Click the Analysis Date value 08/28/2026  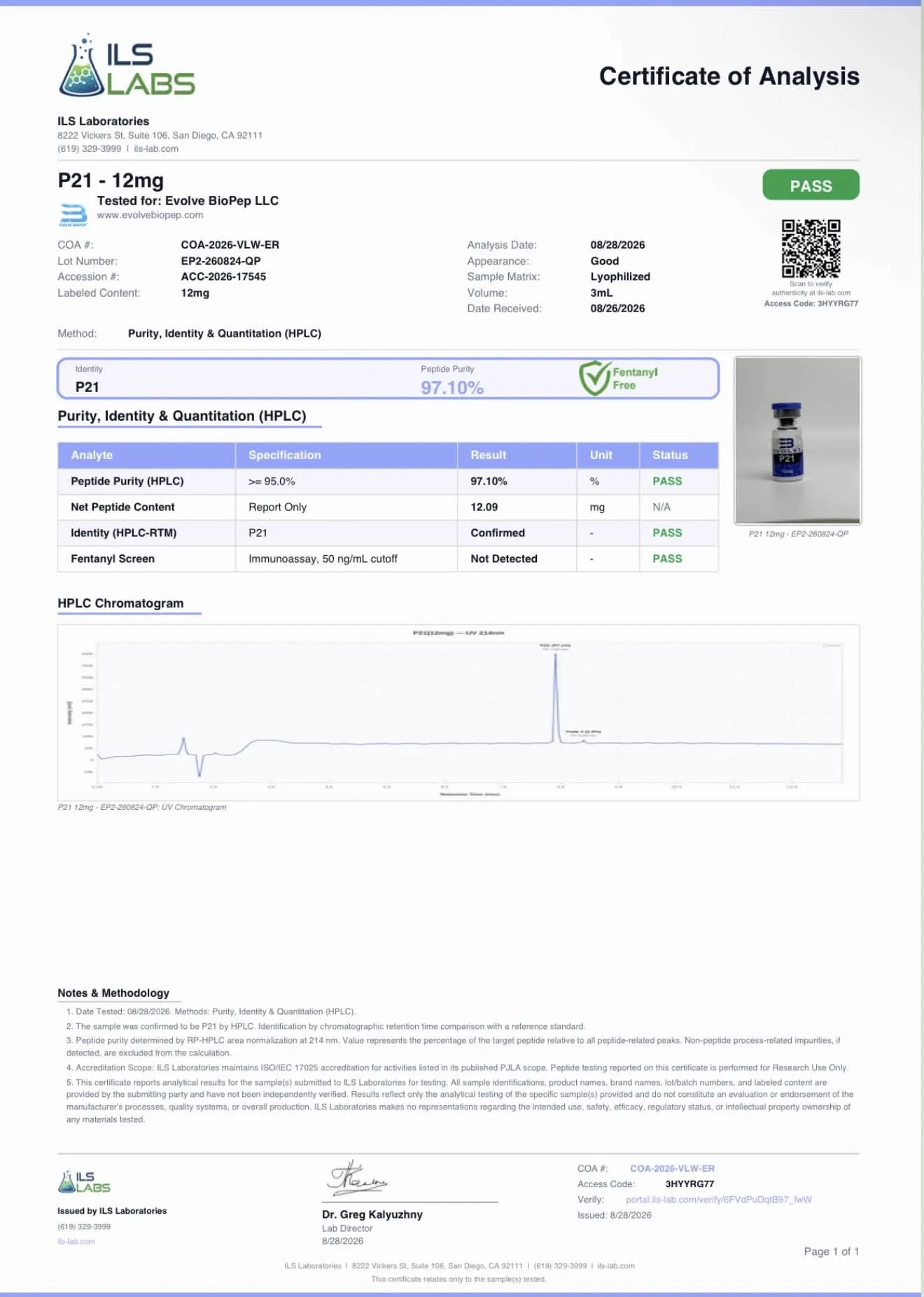coord(617,245)
